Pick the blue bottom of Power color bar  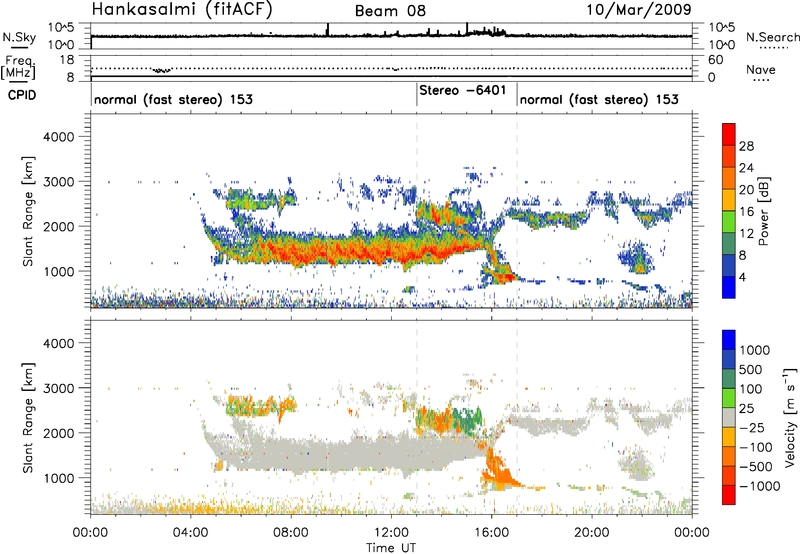[x=729, y=288]
